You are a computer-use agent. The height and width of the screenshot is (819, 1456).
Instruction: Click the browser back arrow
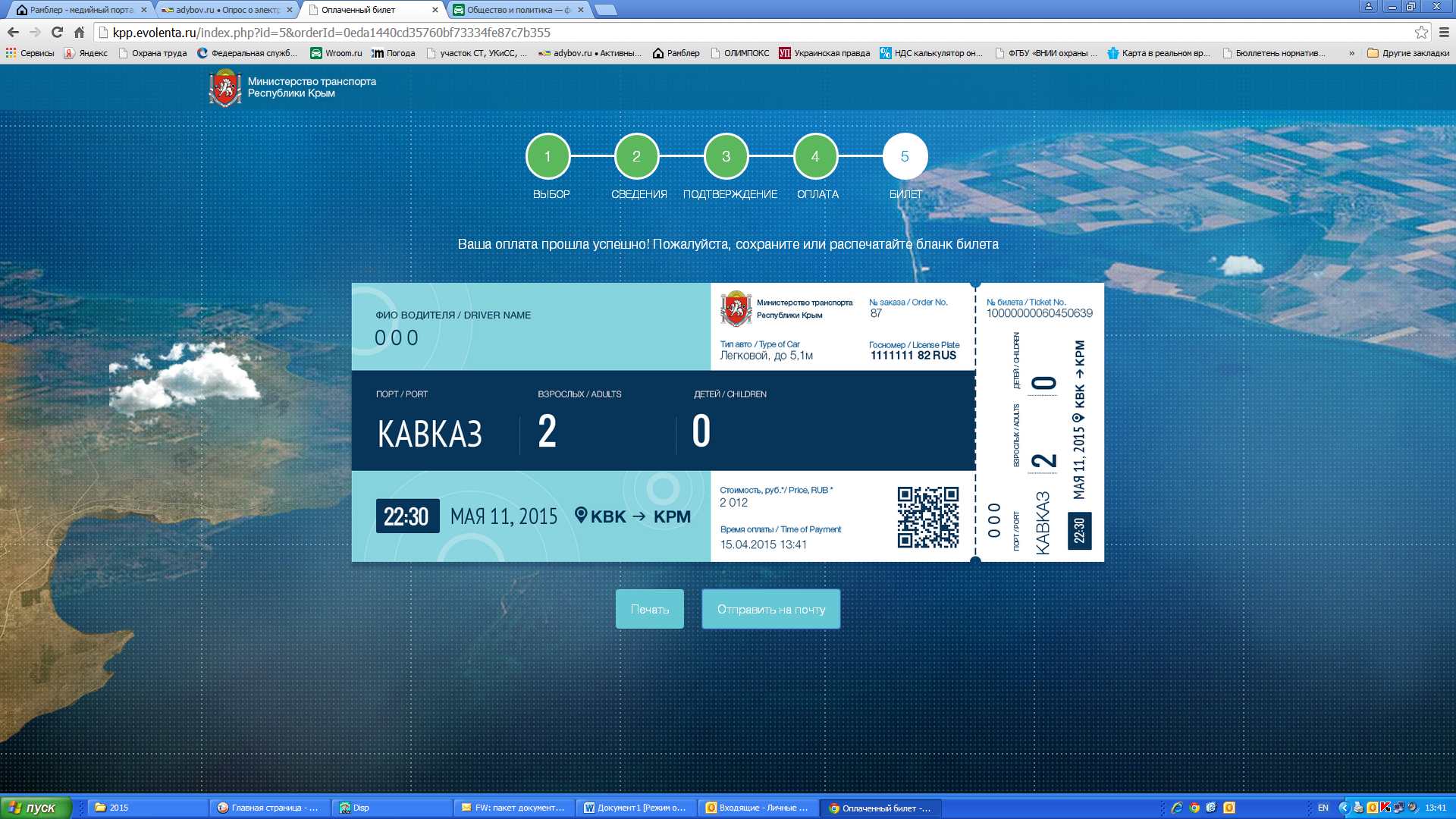click(13, 33)
